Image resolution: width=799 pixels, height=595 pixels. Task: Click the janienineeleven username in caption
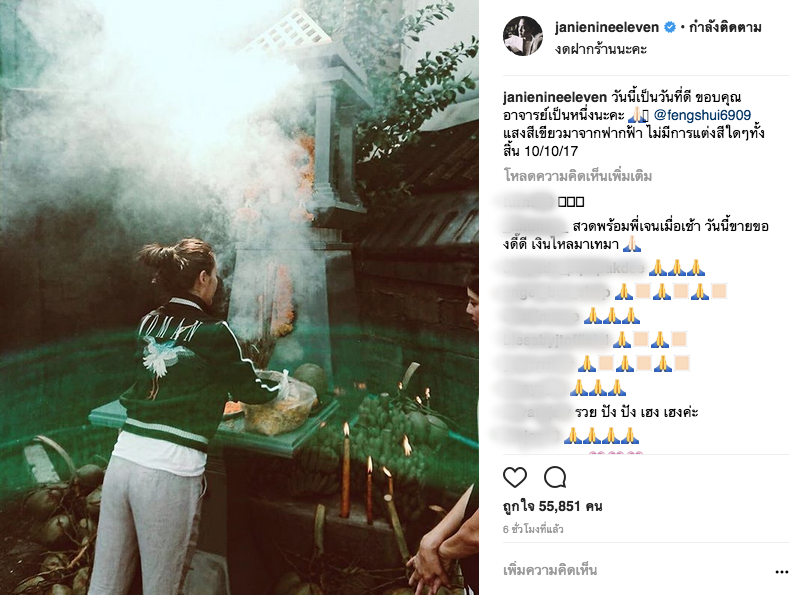point(554,97)
